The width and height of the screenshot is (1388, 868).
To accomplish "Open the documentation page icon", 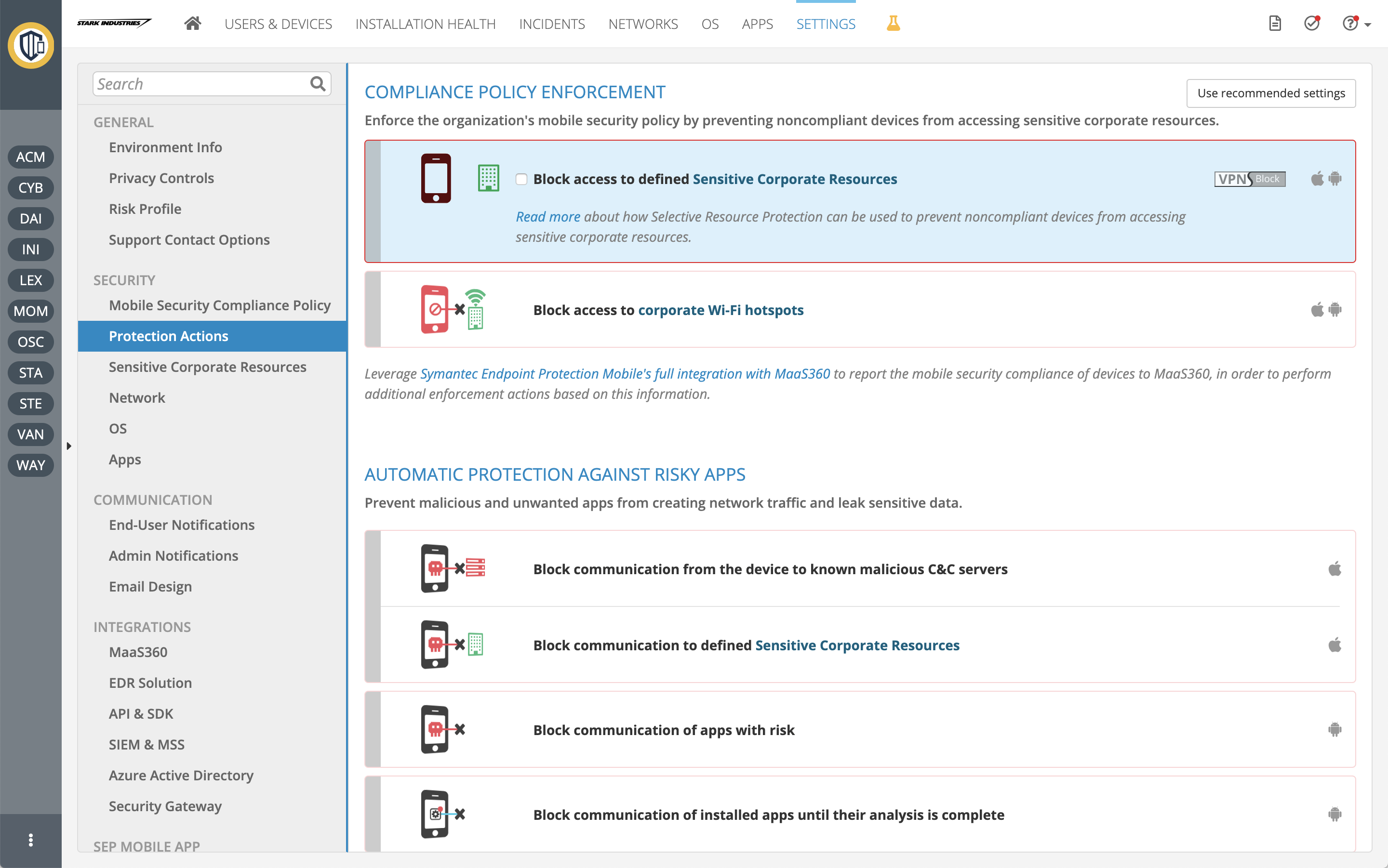I will coord(1275,23).
